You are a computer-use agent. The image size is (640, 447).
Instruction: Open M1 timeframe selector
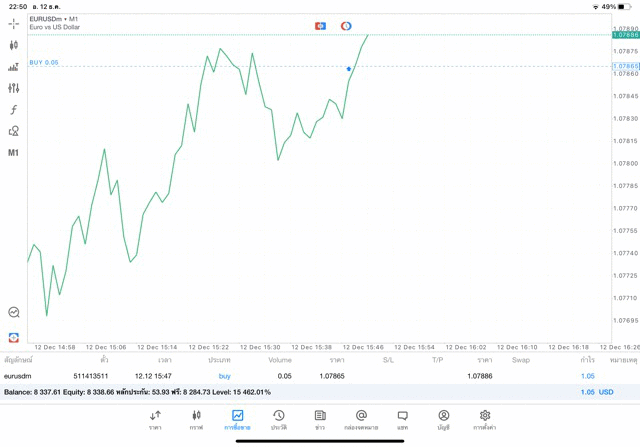[x=13, y=153]
